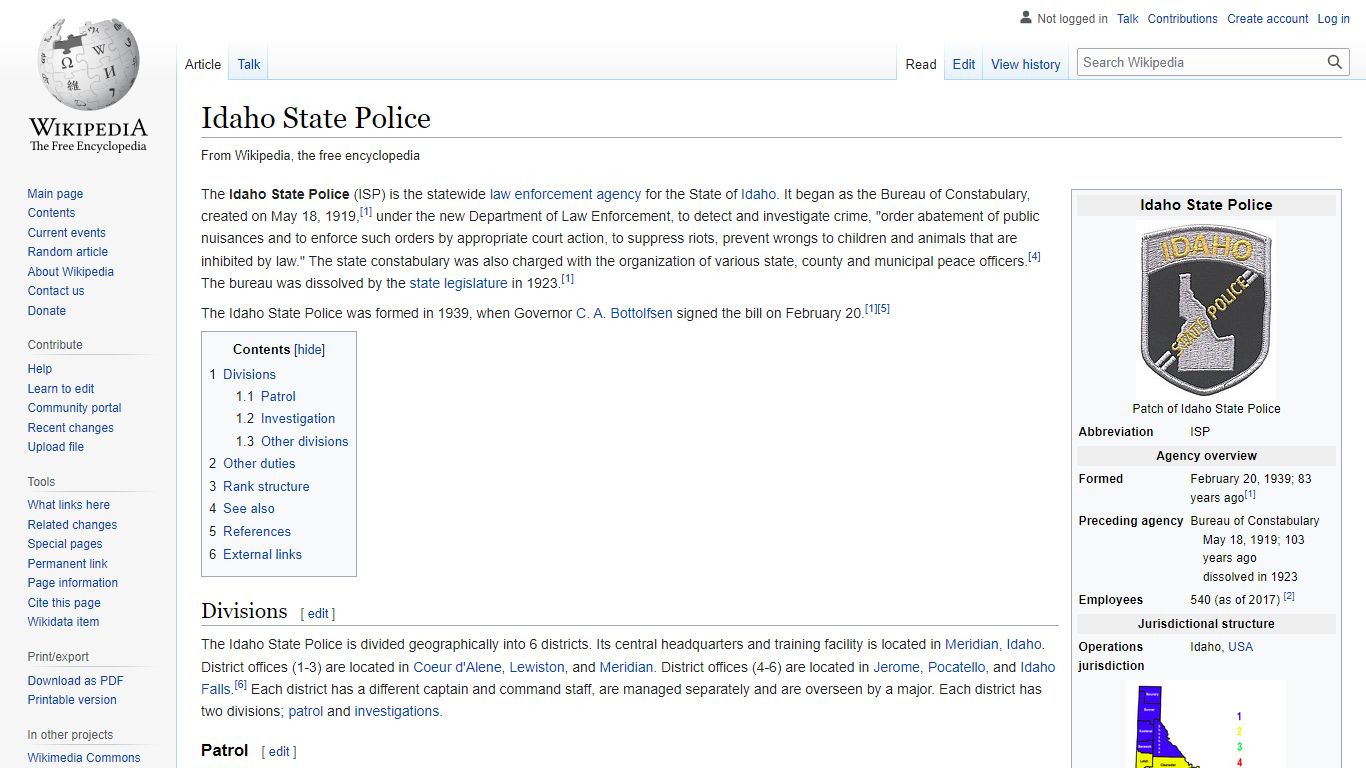Click Download as PDF
The width and height of the screenshot is (1366, 768).
[75, 681]
